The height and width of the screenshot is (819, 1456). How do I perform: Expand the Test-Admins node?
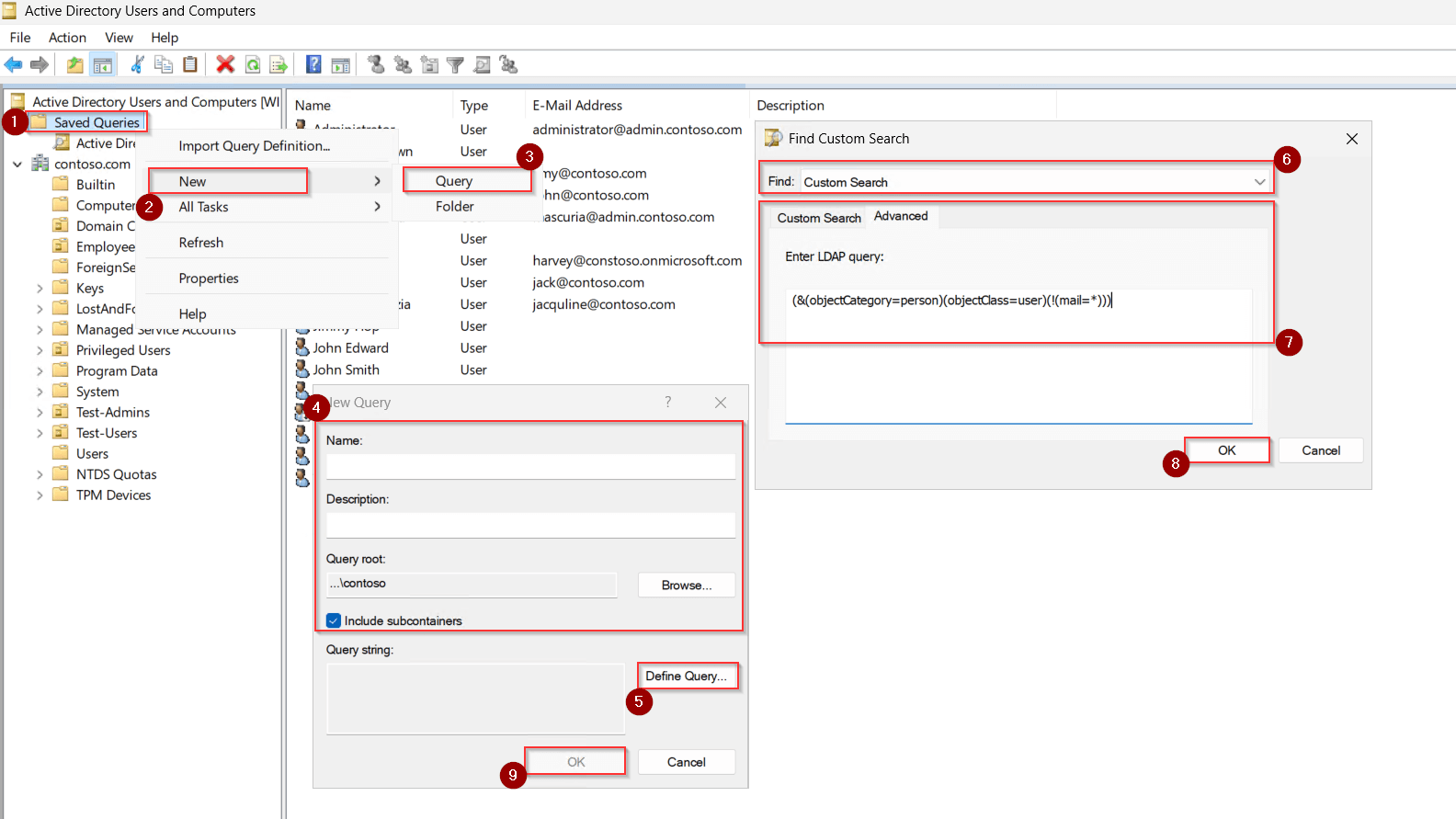click(40, 413)
